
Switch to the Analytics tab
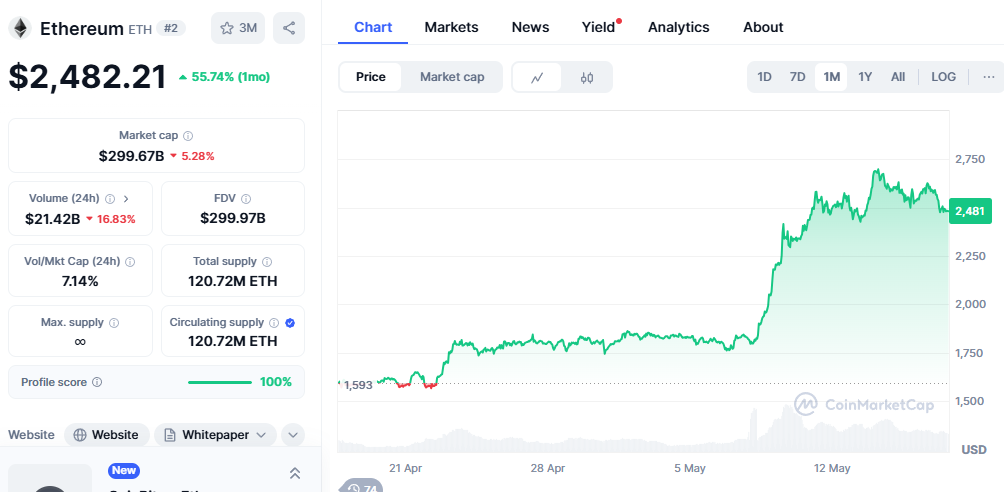pyautogui.click(x=678, y=27)
